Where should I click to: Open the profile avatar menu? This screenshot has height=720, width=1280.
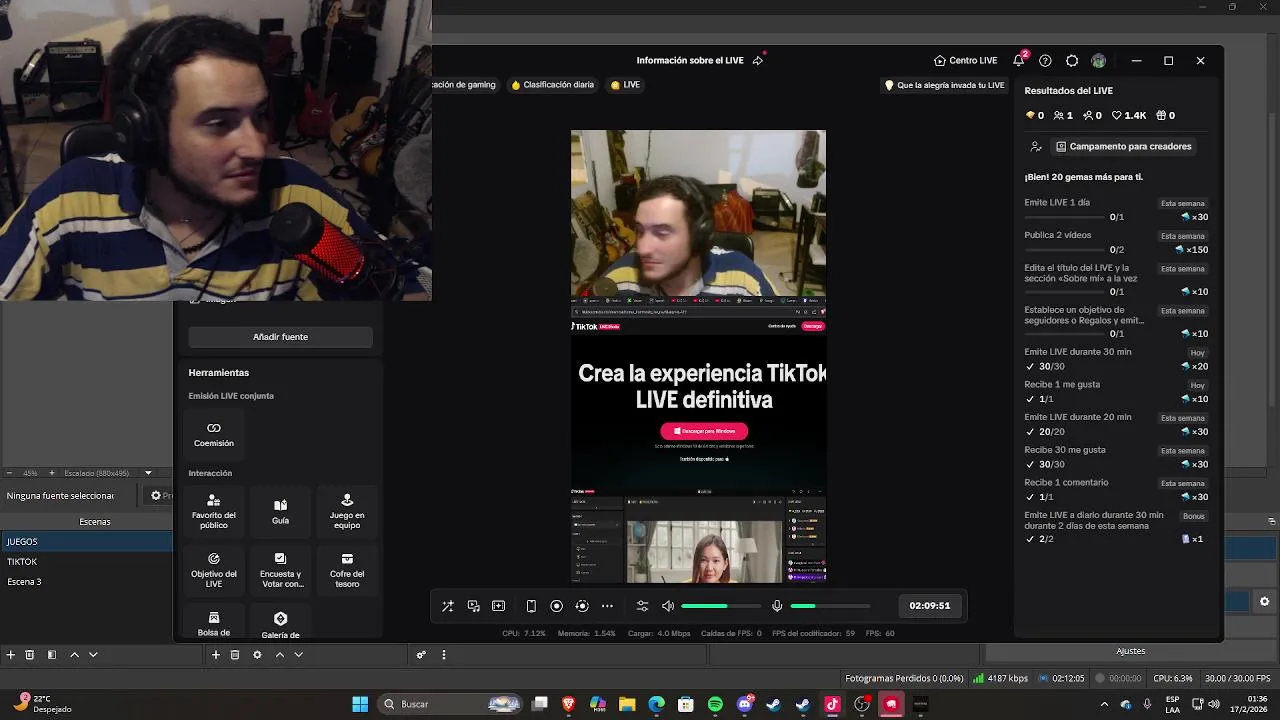1098,60
